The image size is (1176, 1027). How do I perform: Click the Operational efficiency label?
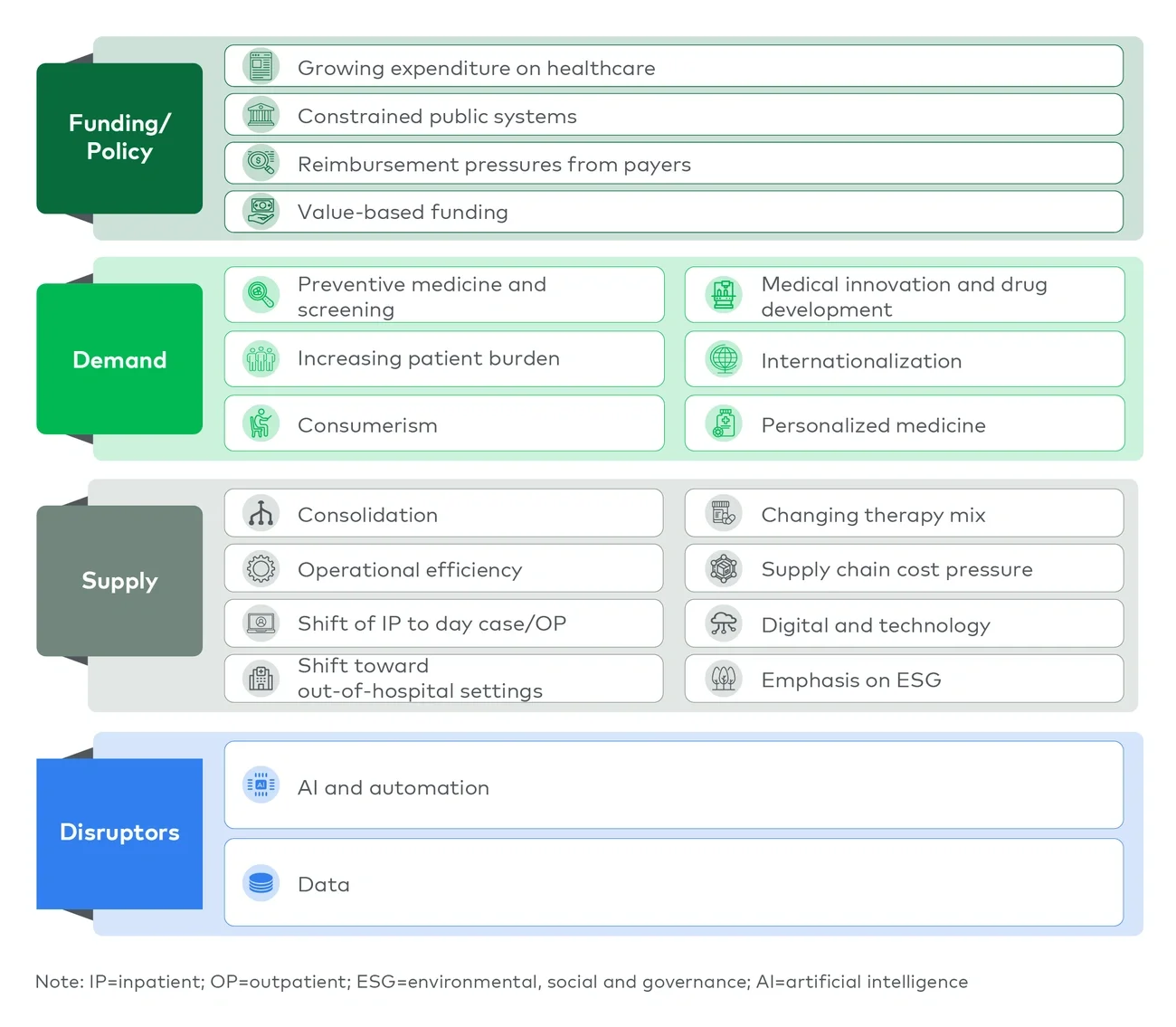[x=410, y=570]
